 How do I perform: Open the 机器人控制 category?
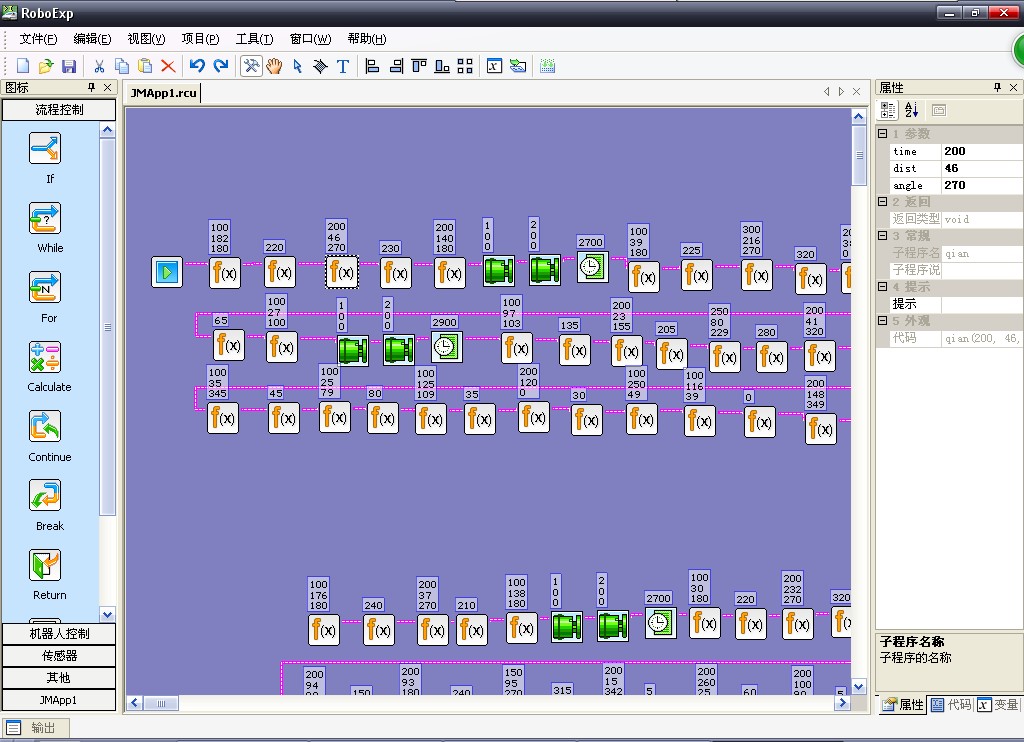point(59,634)
